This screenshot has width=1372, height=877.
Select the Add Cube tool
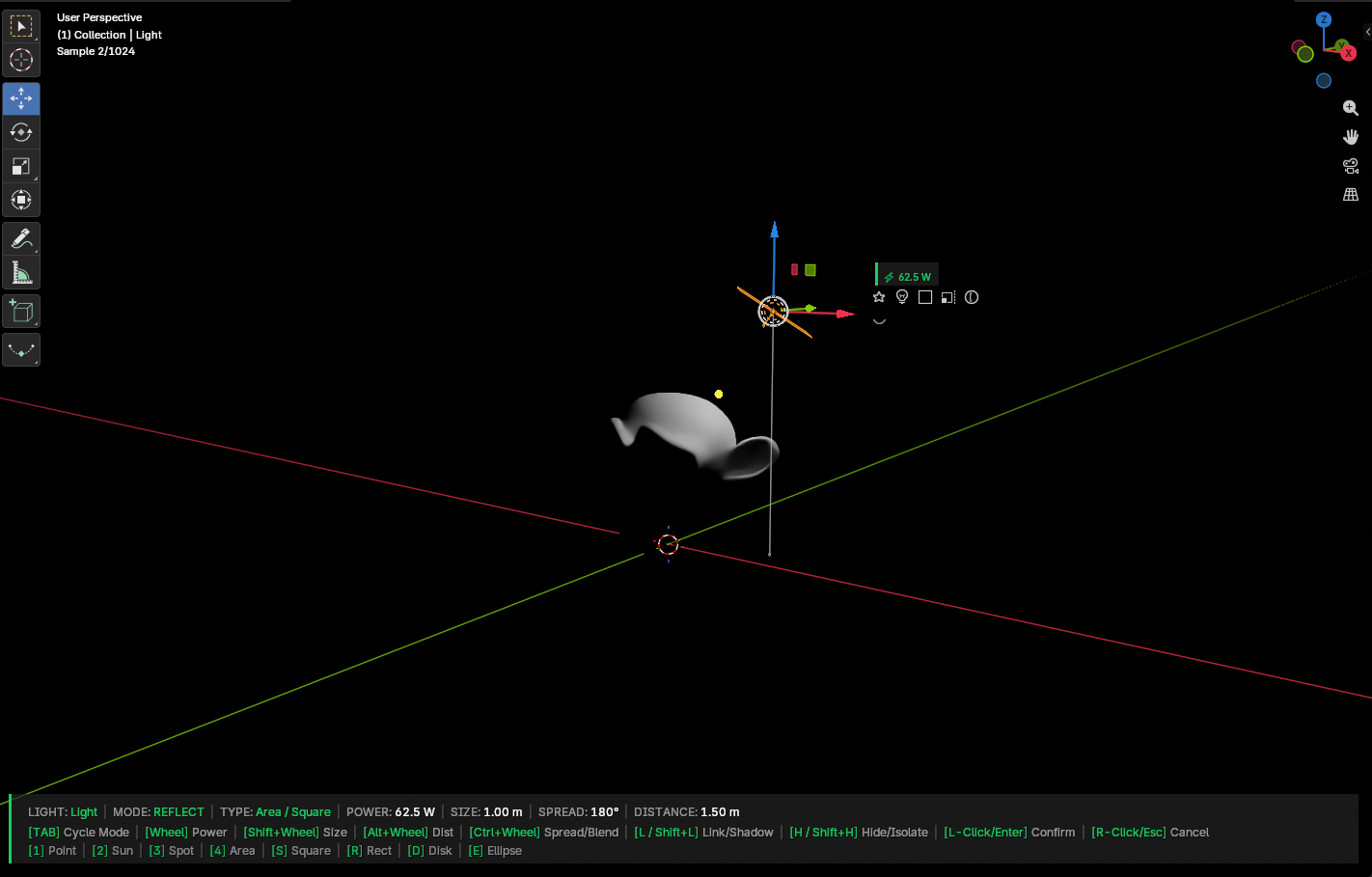coord(21,311)
